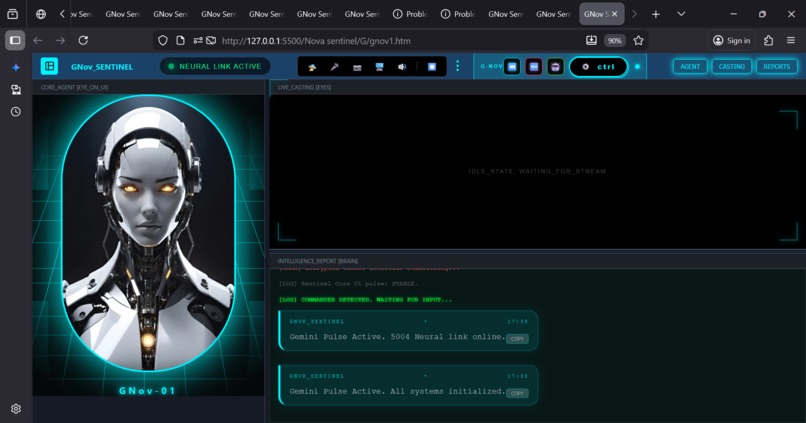
Task: Click the autoplay blocked icon in the address bar
Action: click(x=211, y=41)
